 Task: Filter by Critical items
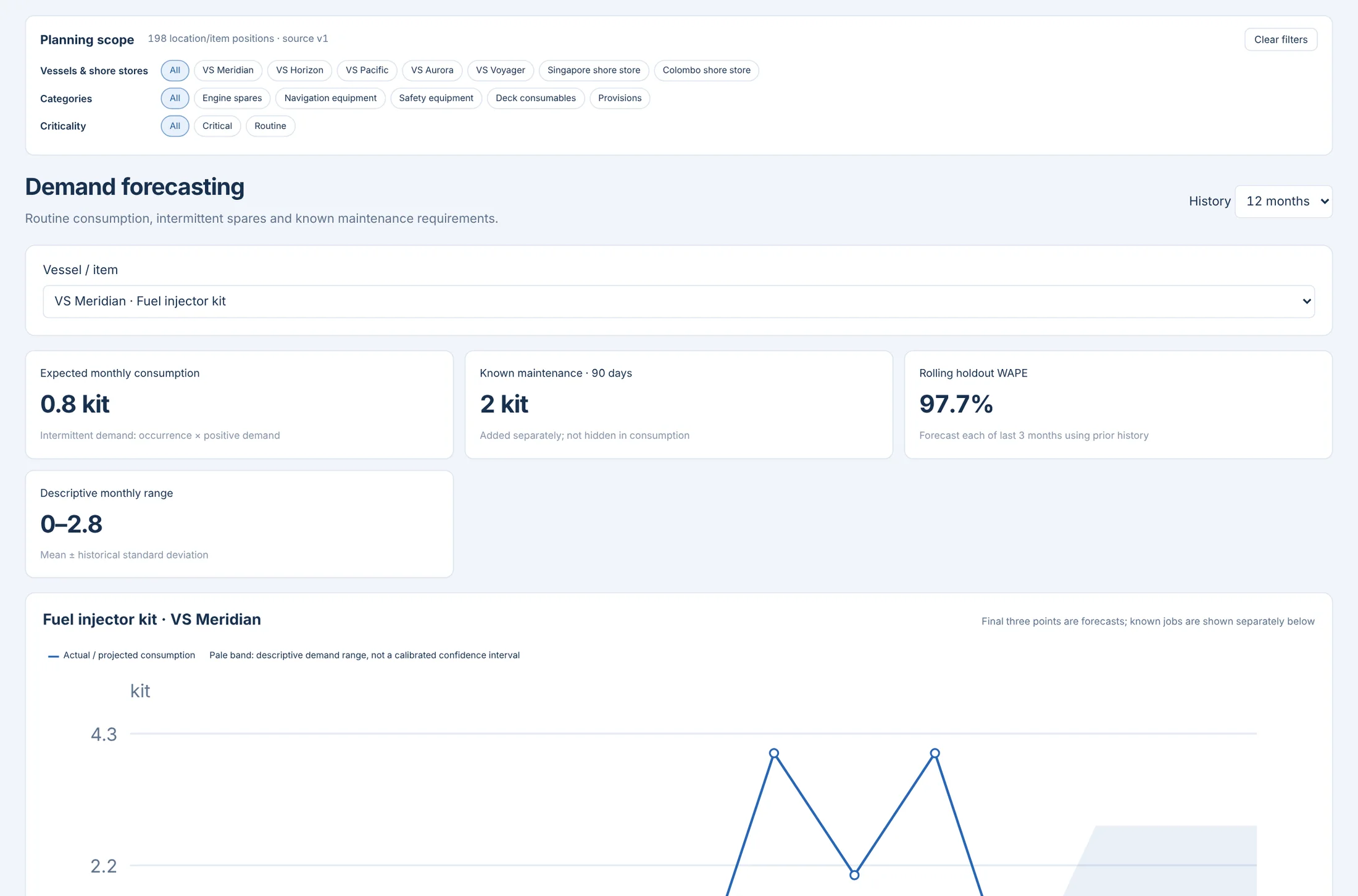click(217, 126)
